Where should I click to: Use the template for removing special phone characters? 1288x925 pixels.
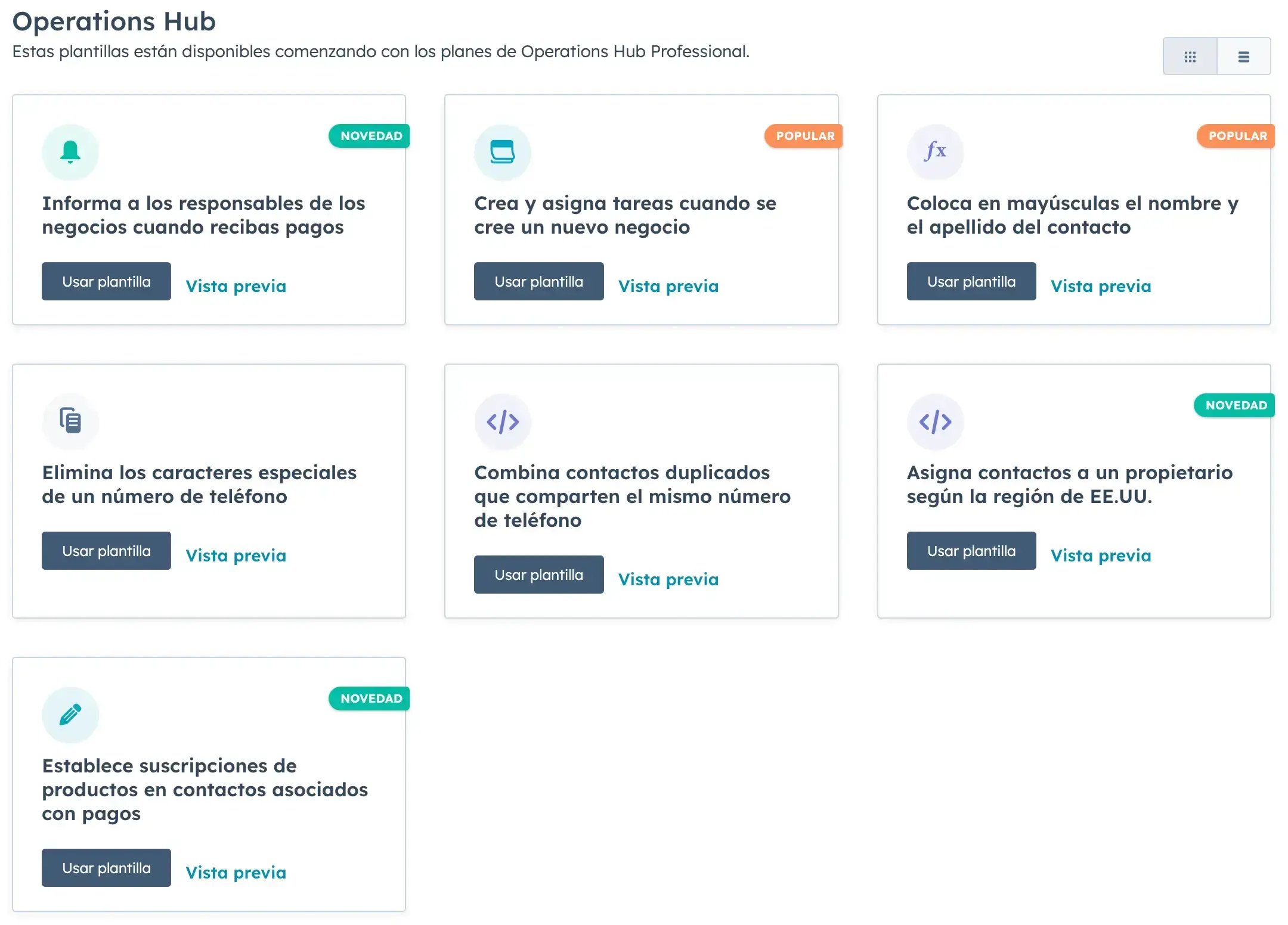pyautogui.click(x=106, y=551)
